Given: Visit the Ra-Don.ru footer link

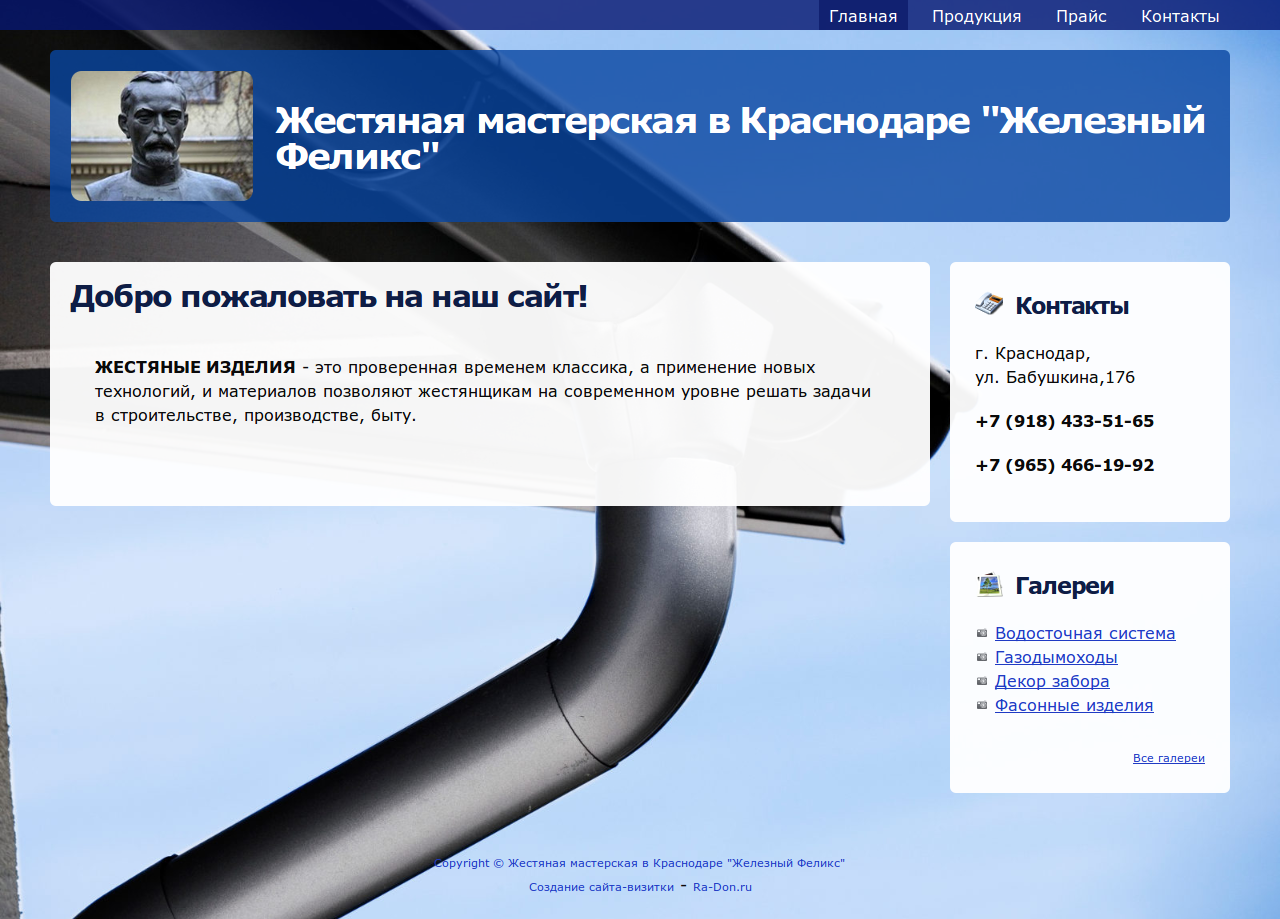Looking at the screenshot, I should click(x=722, y=887).
